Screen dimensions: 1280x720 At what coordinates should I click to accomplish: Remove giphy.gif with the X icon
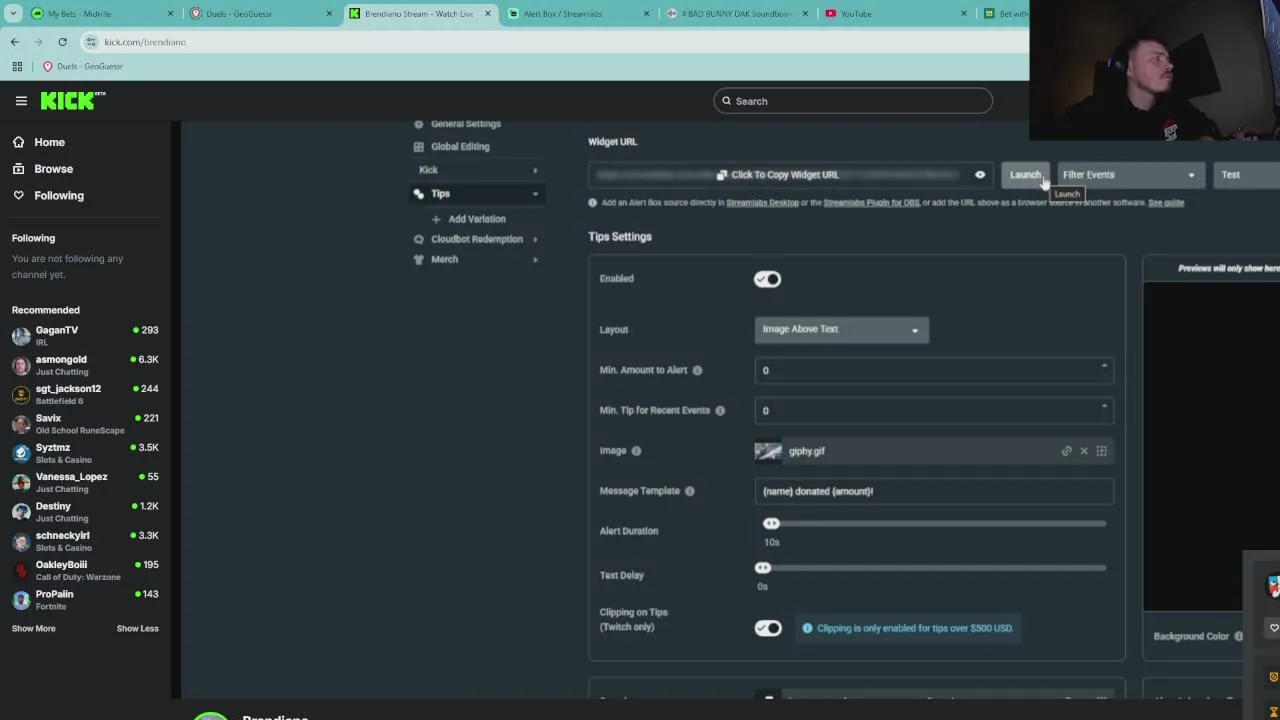[1084, 451]
